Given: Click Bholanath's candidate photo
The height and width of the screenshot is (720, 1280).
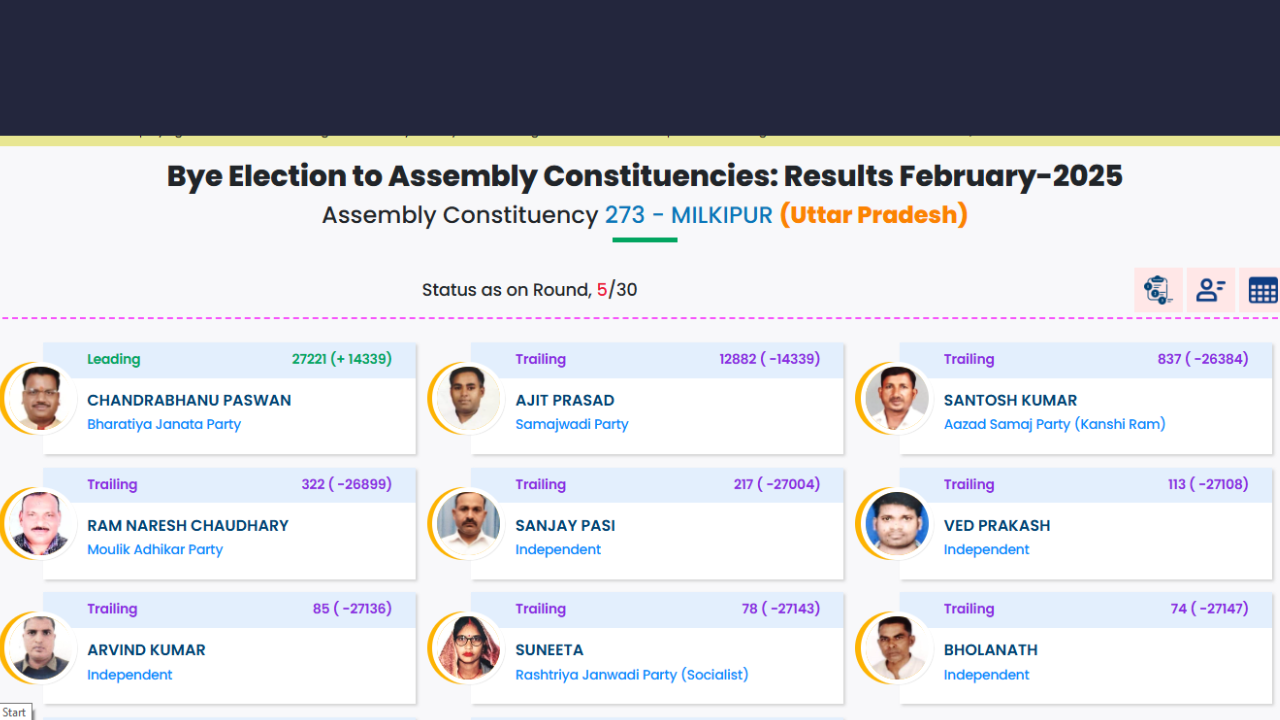Looking at the screenshot, I should [x=897, y=648].
